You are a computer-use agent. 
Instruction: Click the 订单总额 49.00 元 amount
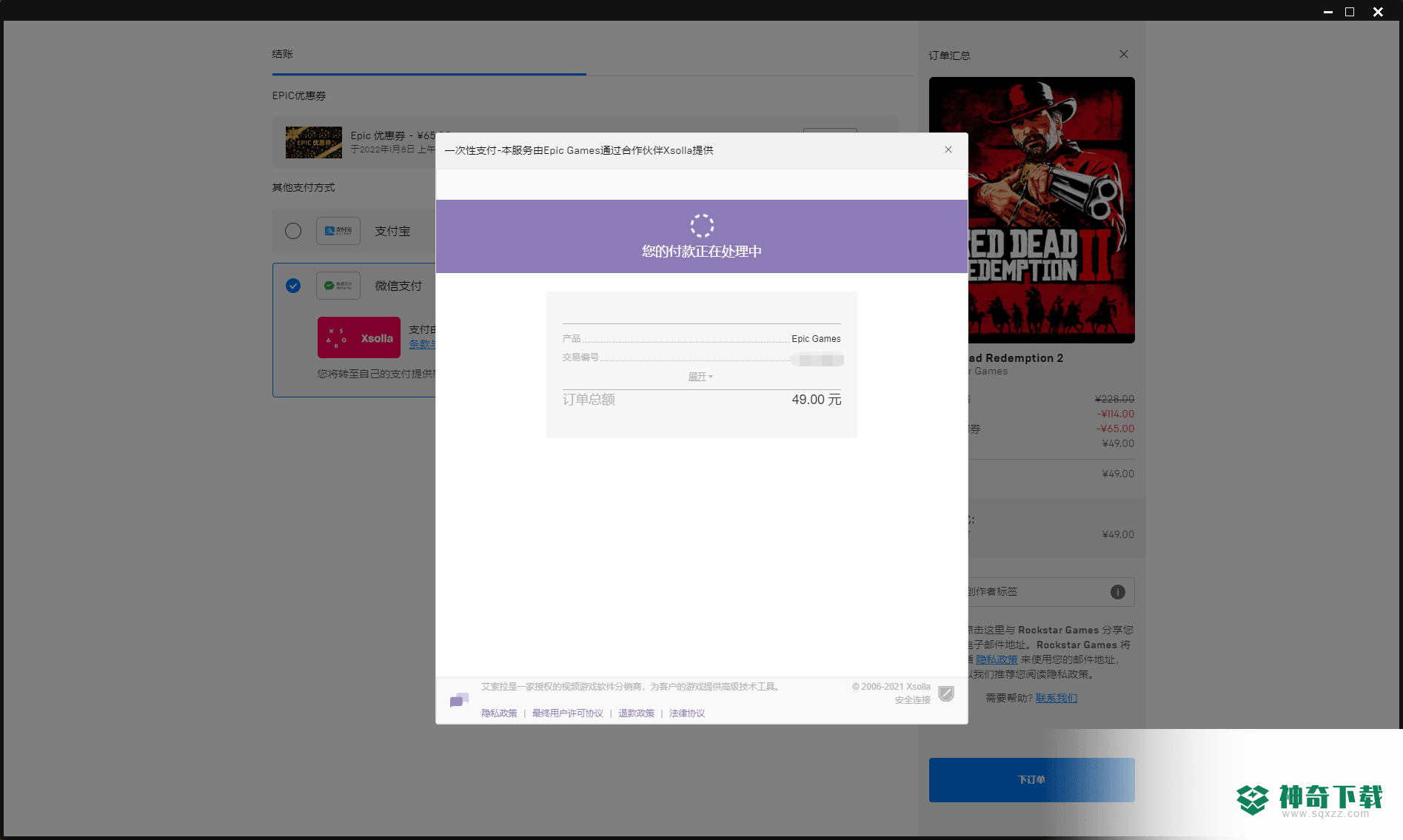click(817, 400)
